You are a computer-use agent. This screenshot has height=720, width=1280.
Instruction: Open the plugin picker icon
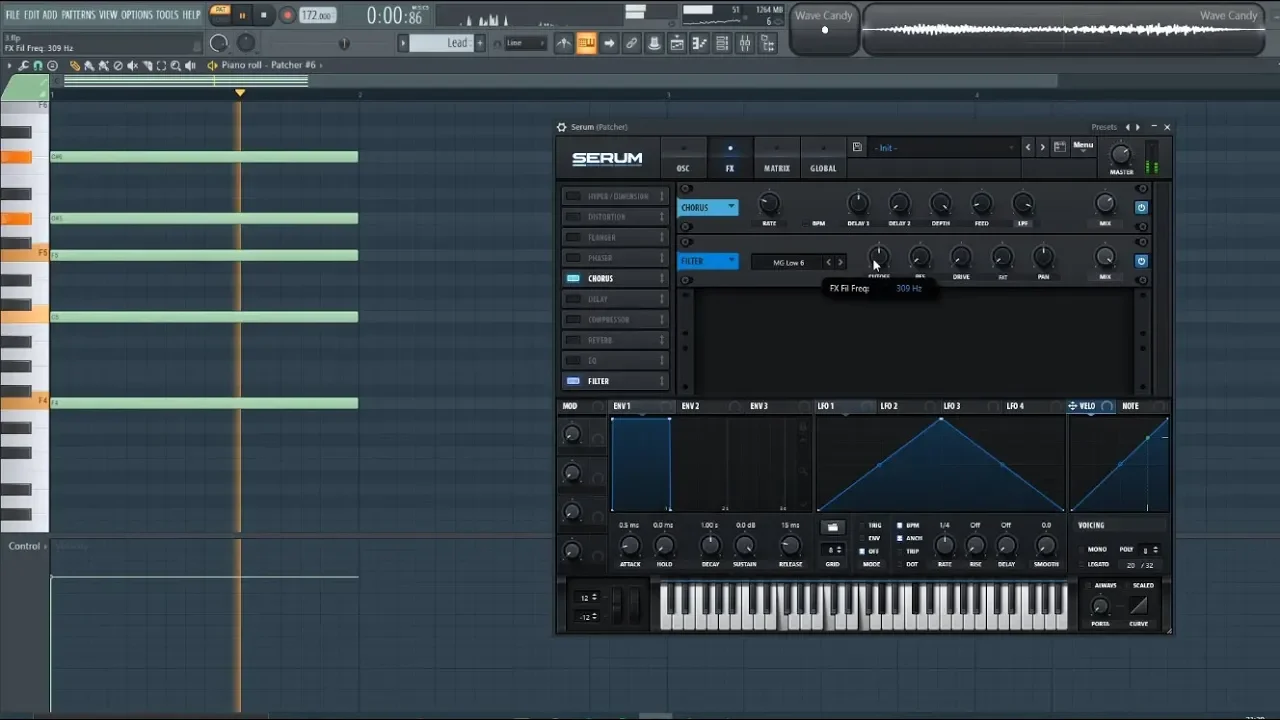point(768,43)
